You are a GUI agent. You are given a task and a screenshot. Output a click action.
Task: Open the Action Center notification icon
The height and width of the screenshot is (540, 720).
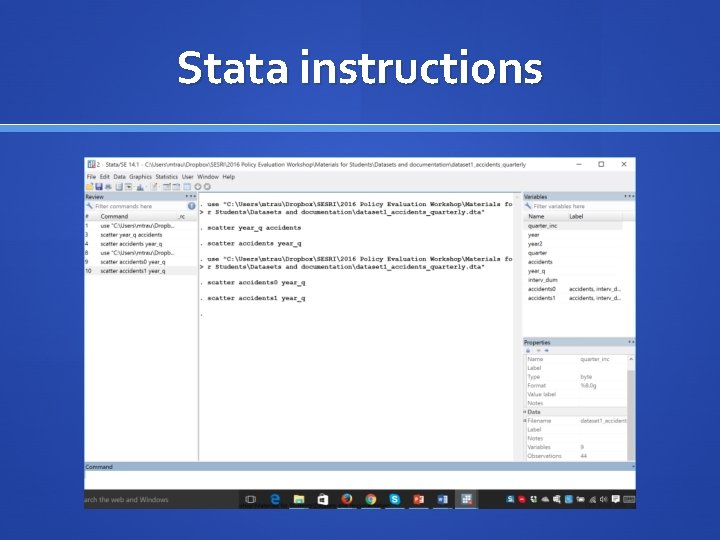click(x=616, y=499)
